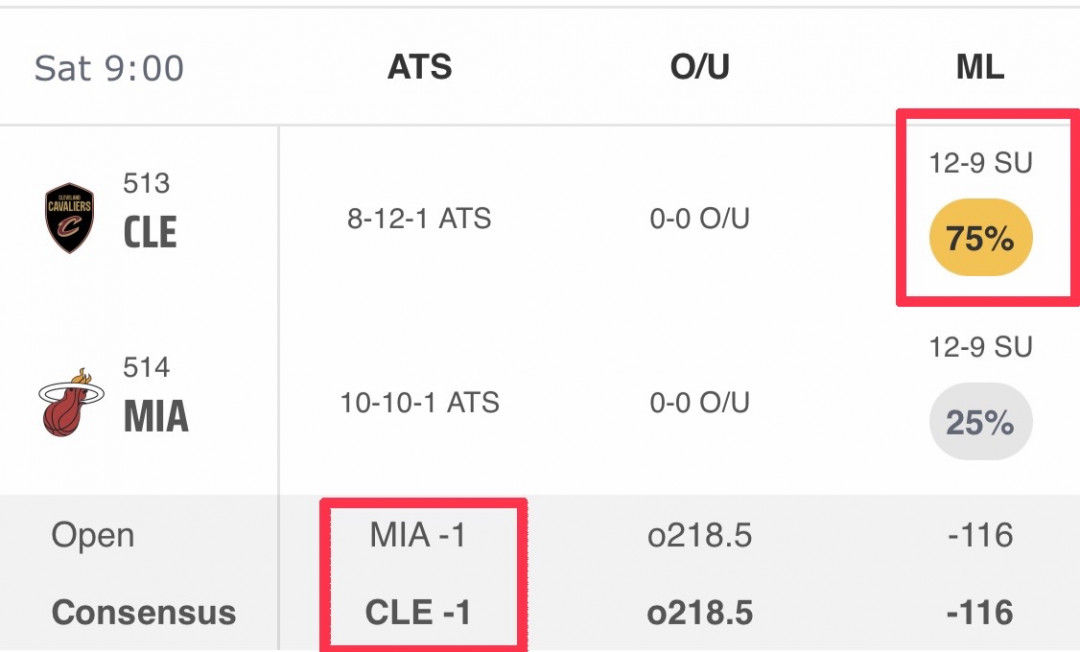The image size is (1080, 652).
Task: Open the O/U column header
Action: click(x=700, y=67)
